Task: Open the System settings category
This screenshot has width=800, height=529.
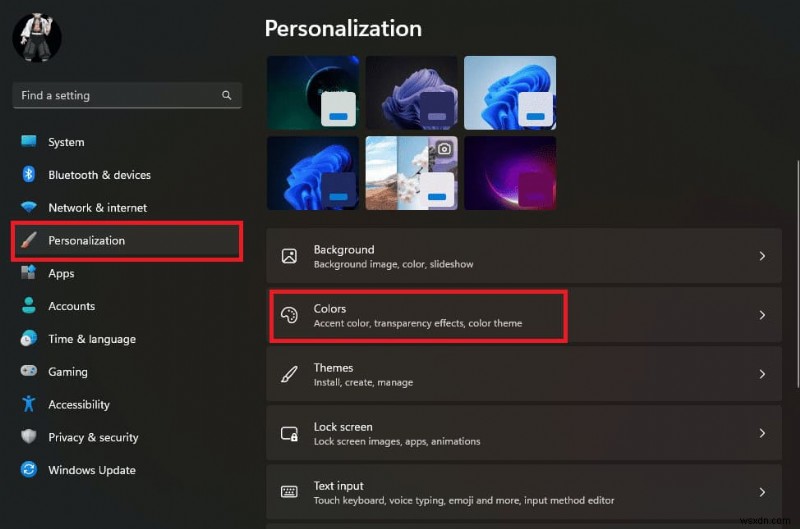Action: [x=127, y=142]
